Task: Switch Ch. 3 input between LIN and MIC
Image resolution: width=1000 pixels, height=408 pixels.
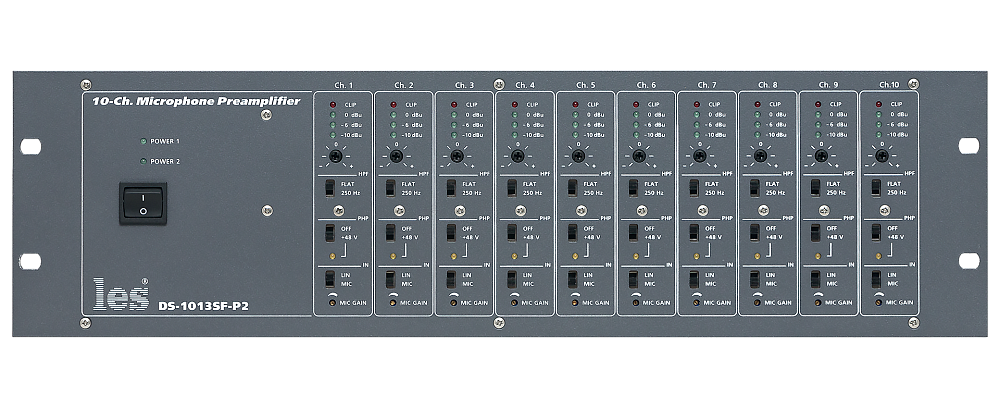Action: (451, 279)
